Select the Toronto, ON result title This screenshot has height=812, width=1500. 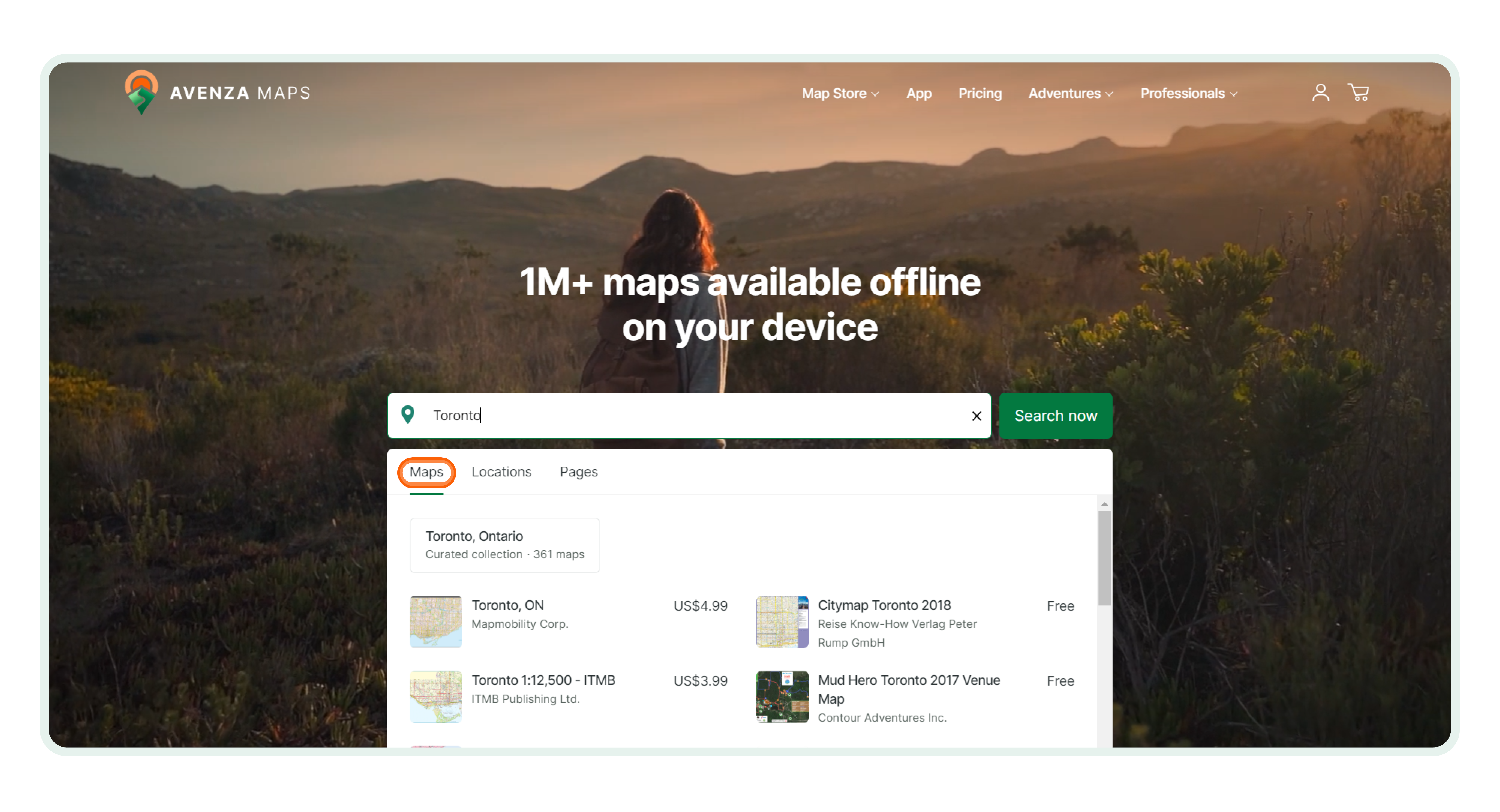click(x=508, y=605)
